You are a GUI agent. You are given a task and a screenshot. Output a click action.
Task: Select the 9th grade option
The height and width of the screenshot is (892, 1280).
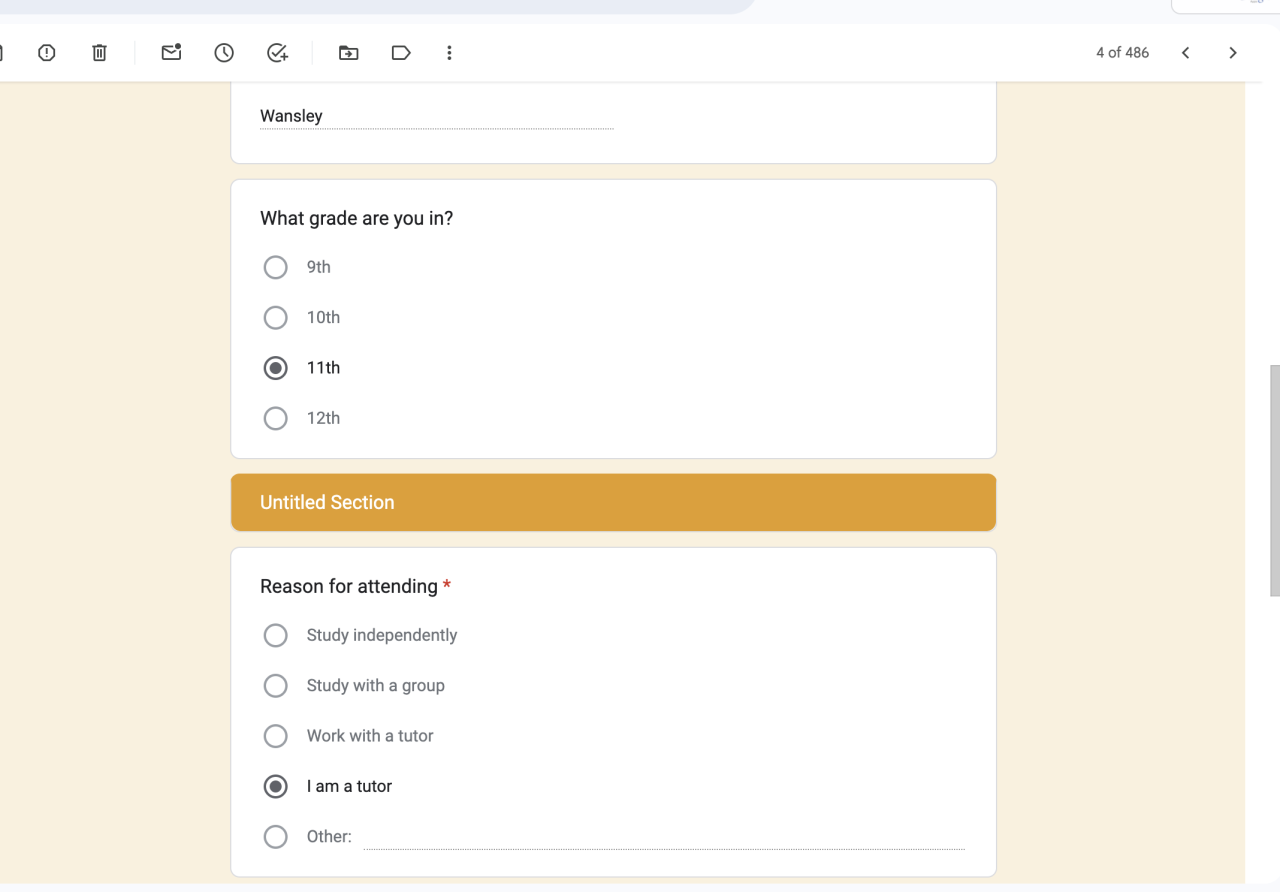[275, 267]
